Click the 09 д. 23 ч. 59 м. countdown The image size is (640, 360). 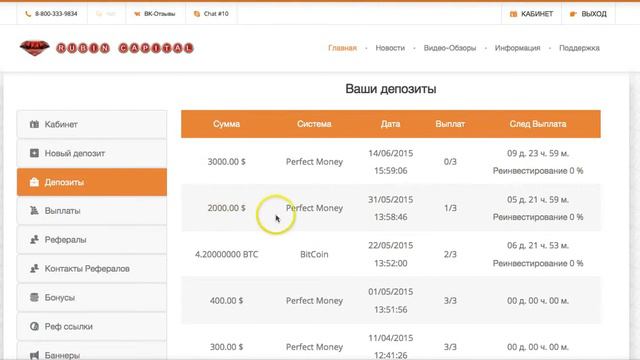click(538, 153)
